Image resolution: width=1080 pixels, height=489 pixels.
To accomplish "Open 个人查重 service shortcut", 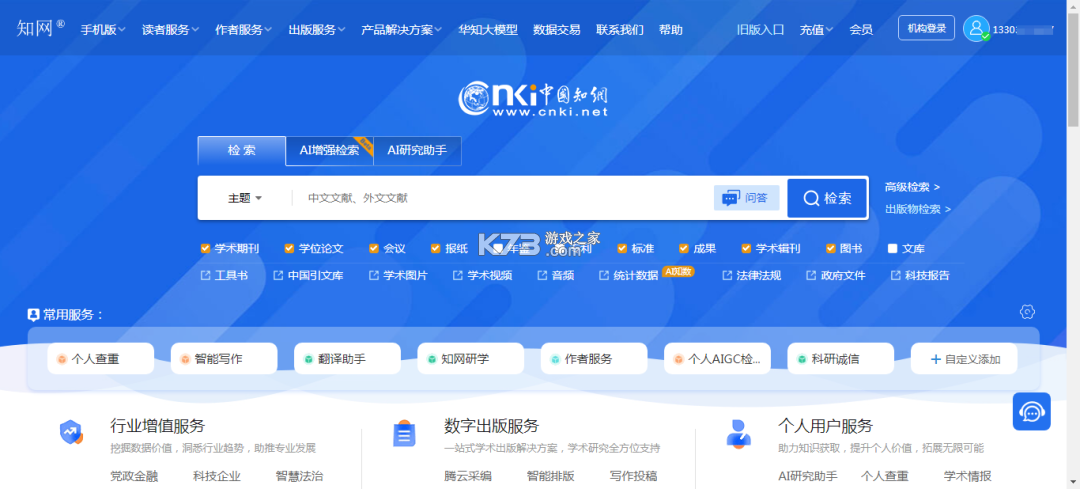I will [101, 359].
